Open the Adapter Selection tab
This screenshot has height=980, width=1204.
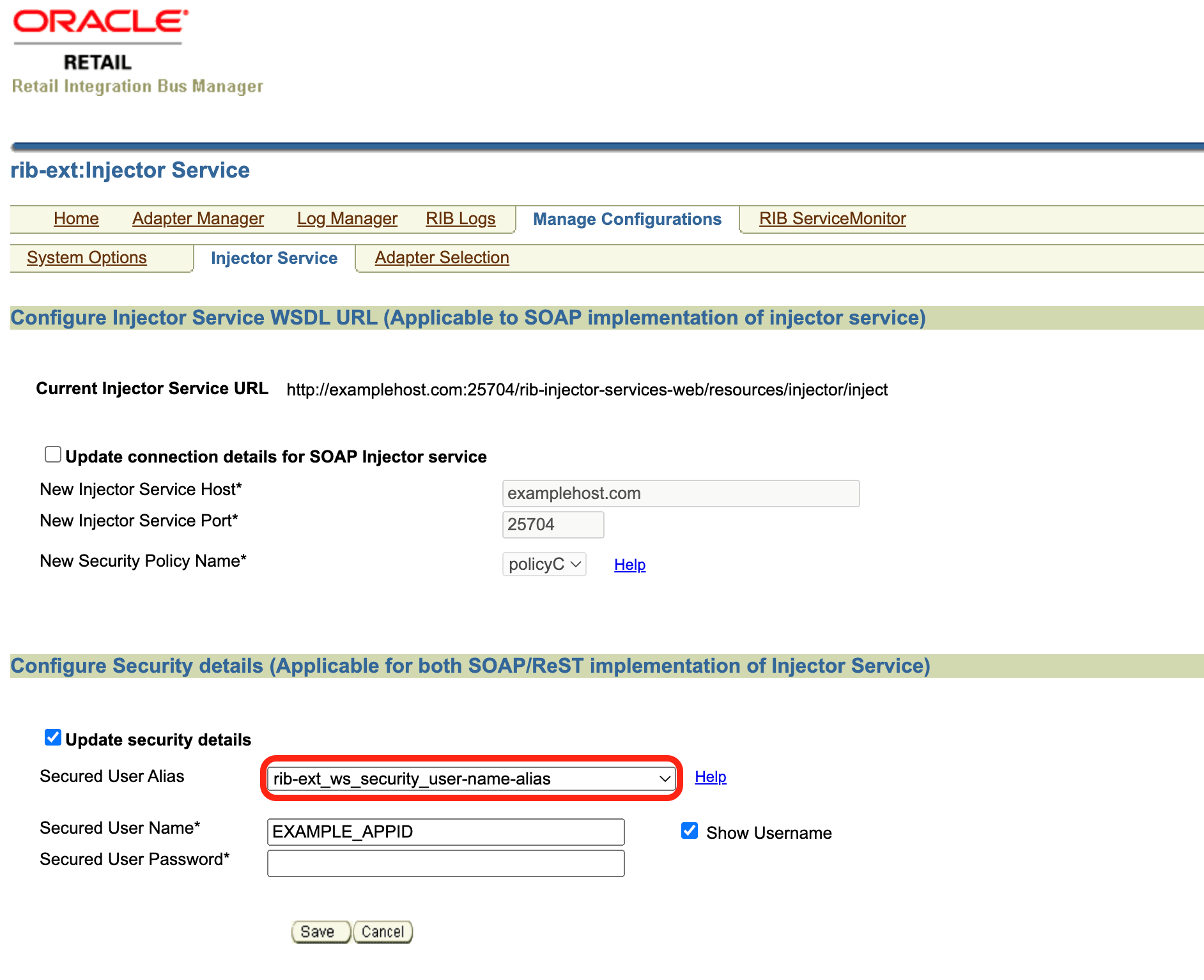[441, 257]
